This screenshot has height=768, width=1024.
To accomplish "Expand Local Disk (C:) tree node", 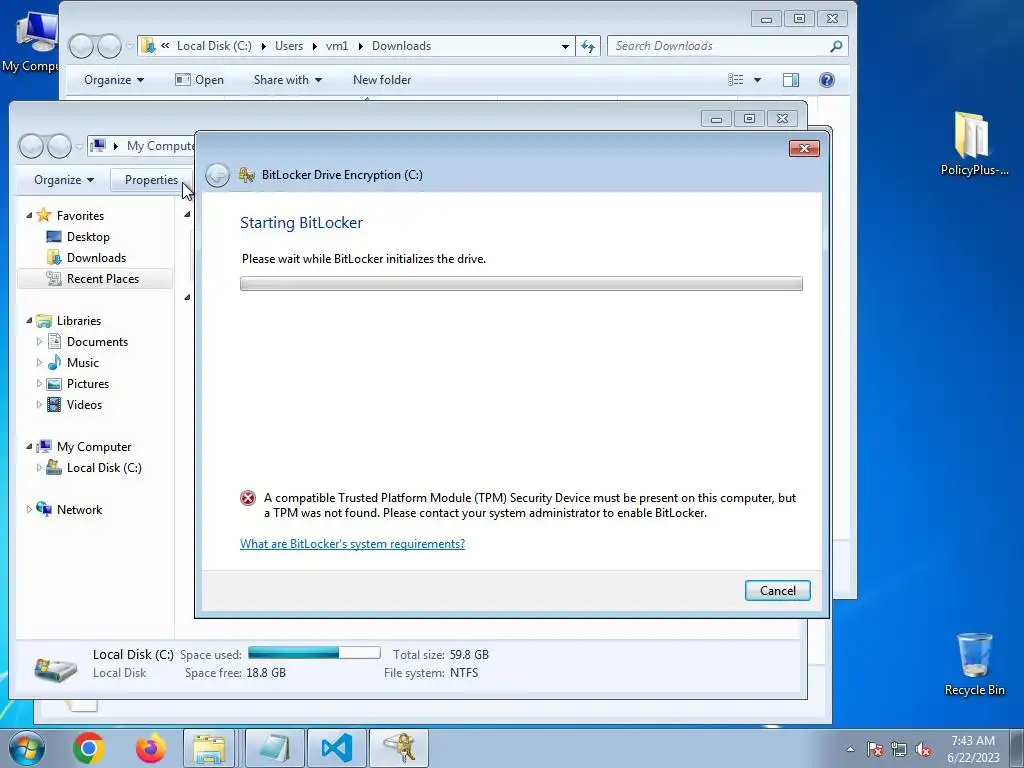I will [x=39, y=468].
